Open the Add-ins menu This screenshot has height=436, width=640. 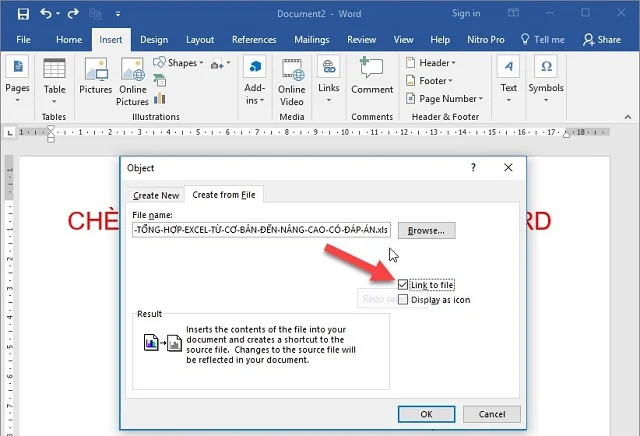pyautogui.click(x=255, y=80)
